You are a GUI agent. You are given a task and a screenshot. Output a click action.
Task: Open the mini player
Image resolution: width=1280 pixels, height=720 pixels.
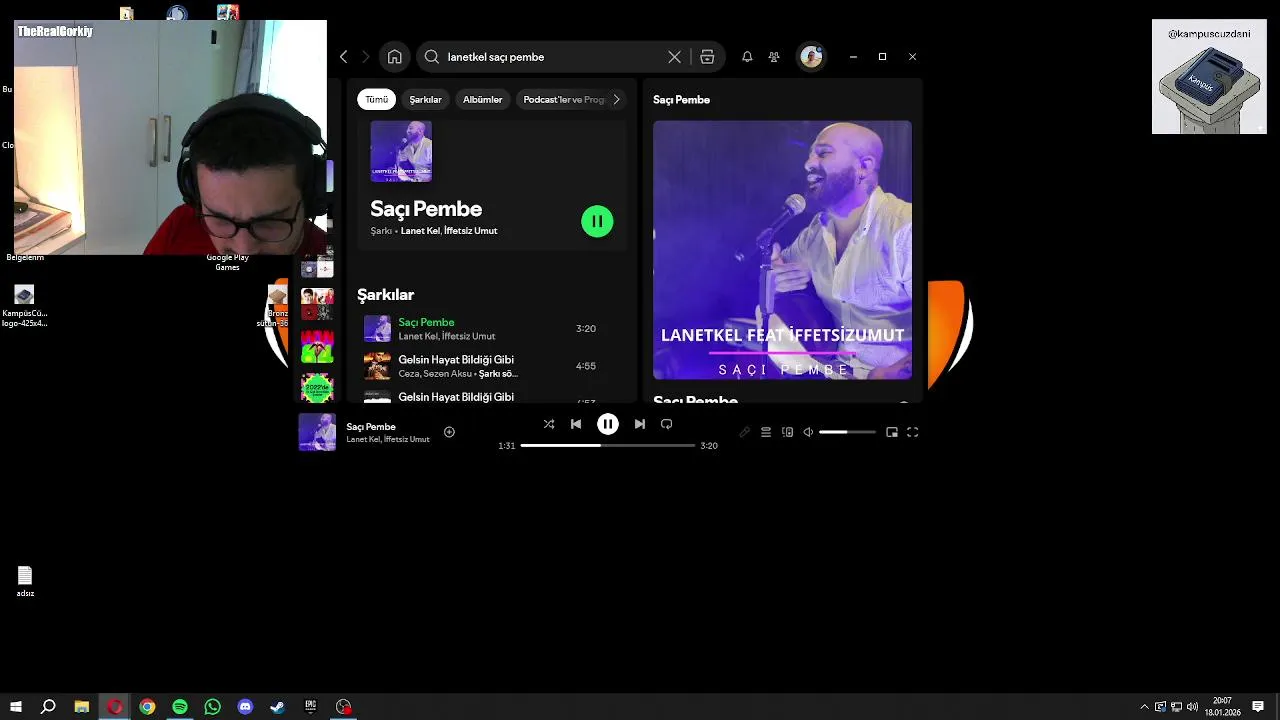(x=892, y=432)
